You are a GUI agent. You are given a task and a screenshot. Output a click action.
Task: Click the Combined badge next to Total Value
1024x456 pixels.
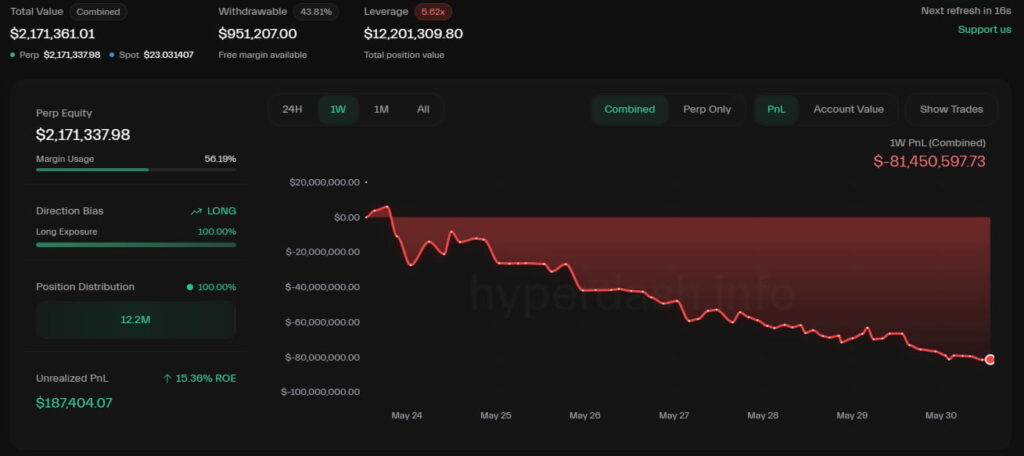(98, 12)
